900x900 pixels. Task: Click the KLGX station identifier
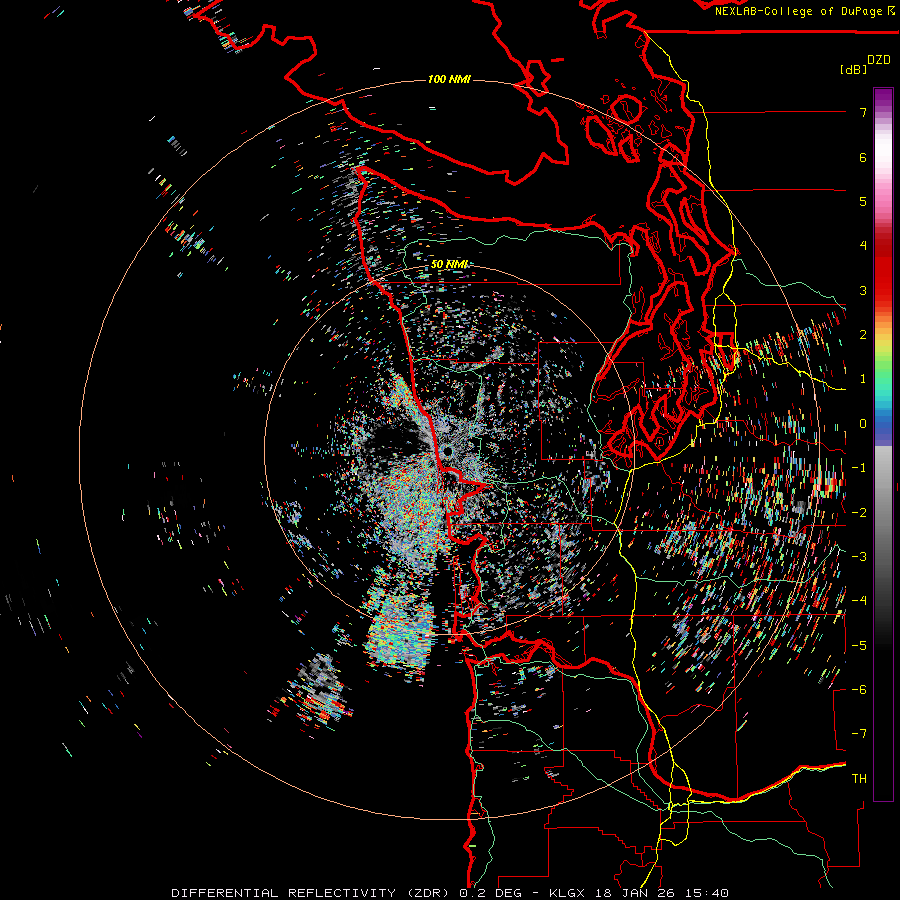[x=568, y=893]
